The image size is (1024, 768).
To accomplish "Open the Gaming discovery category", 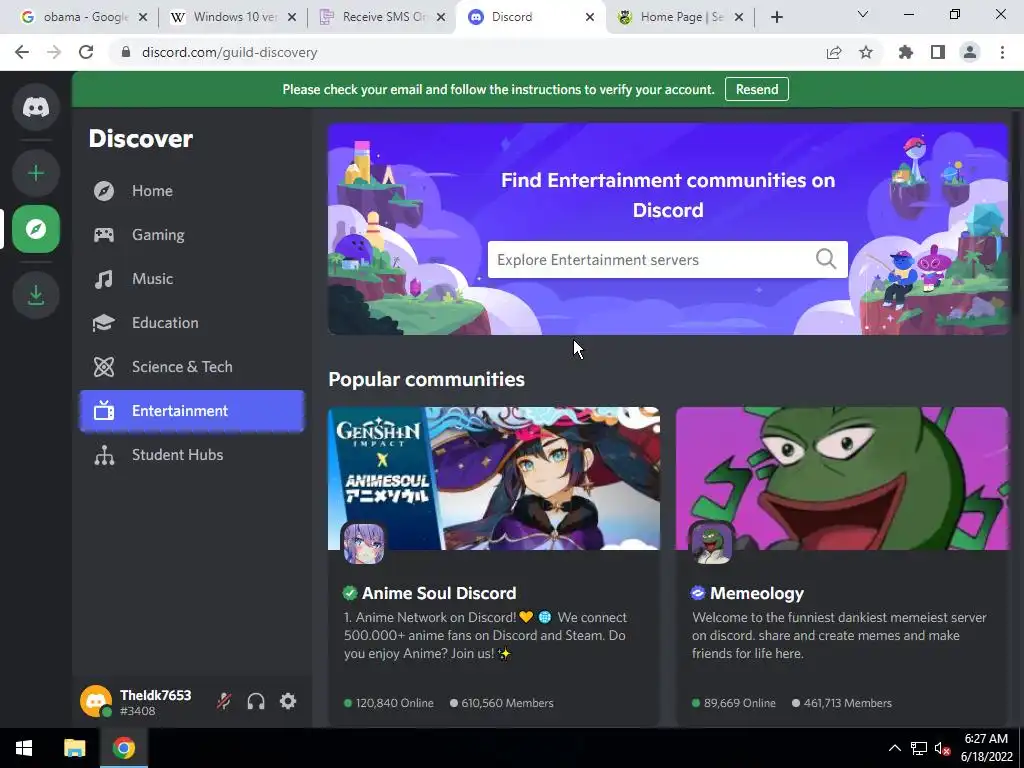I will tap(192, 234).
